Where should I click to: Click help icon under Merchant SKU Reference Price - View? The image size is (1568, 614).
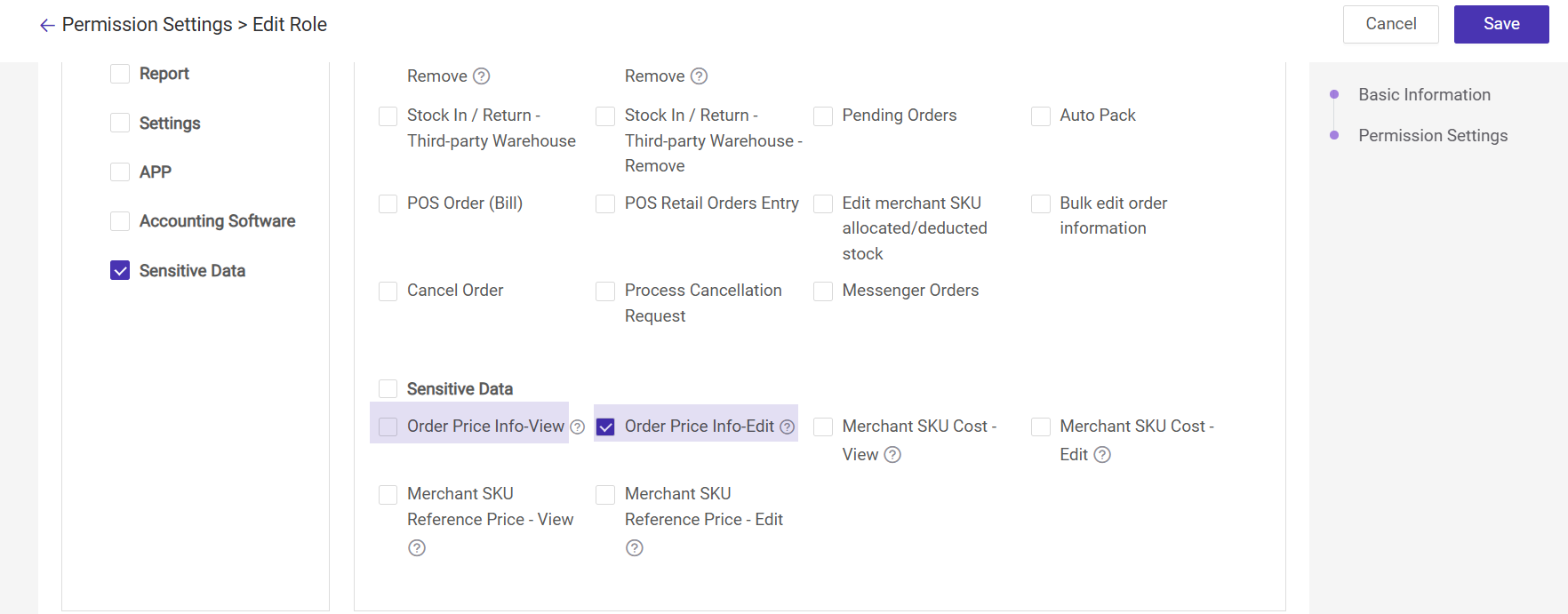point(417,548)
